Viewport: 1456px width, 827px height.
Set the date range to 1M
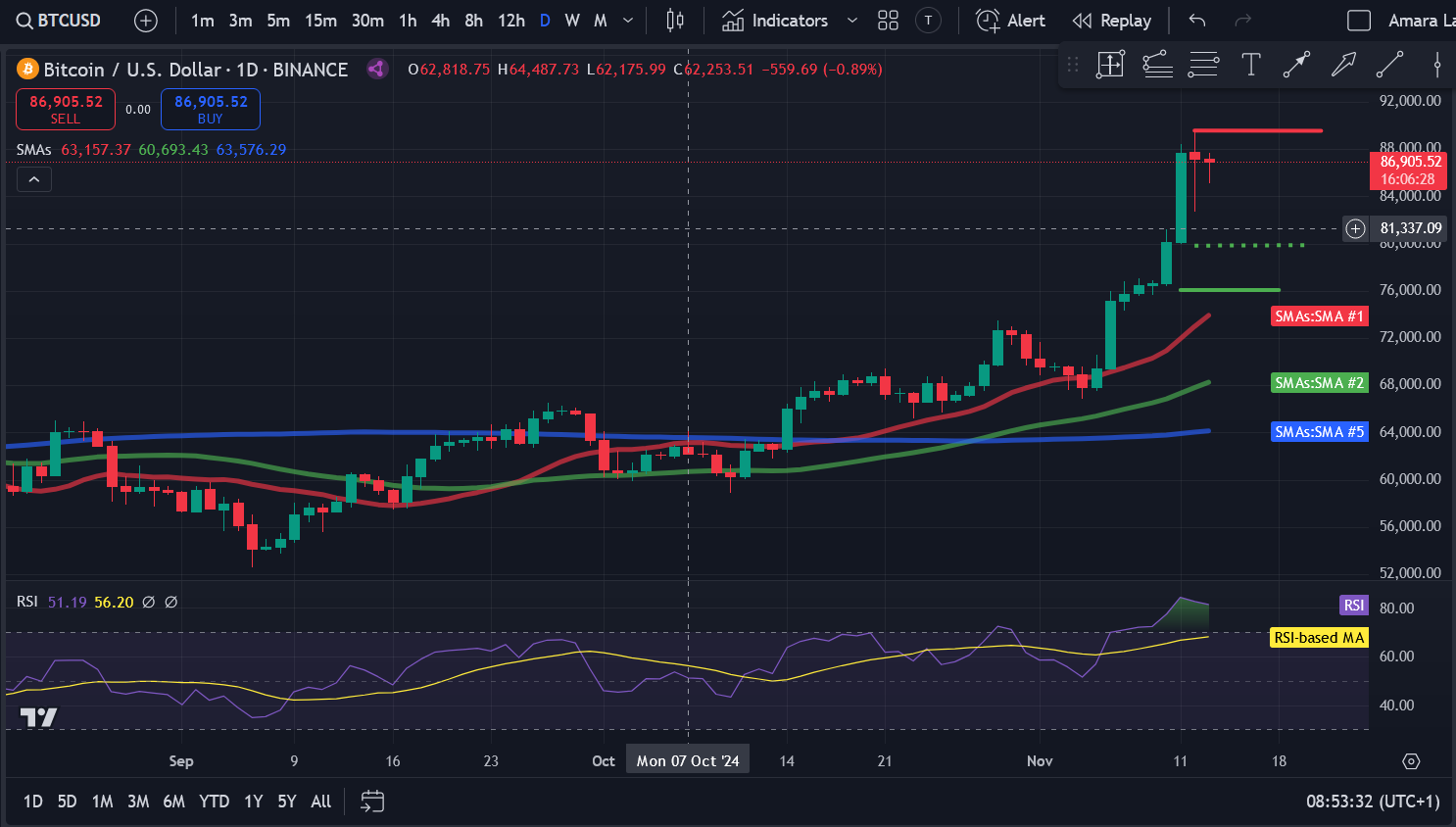[102, 802]
